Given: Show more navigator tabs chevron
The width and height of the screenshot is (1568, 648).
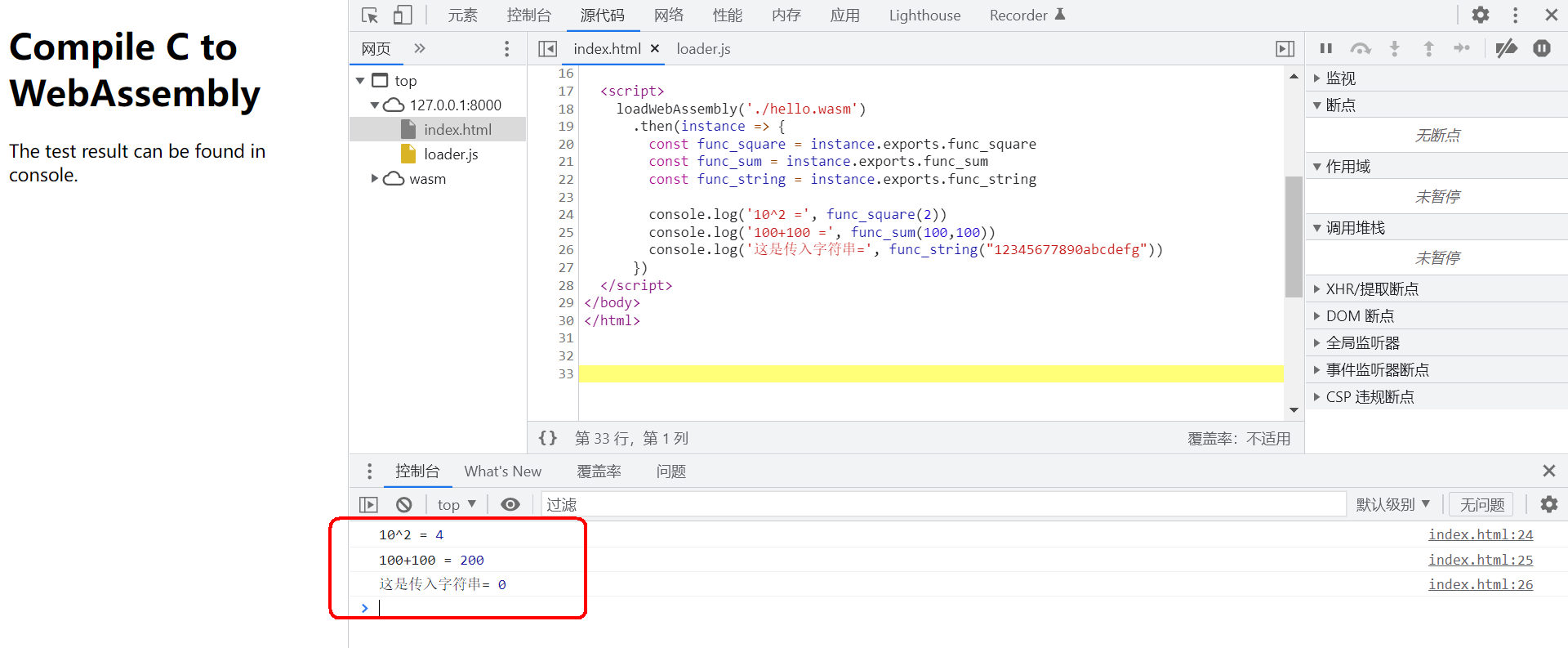Looking at the screenshot, I should 420,48.
